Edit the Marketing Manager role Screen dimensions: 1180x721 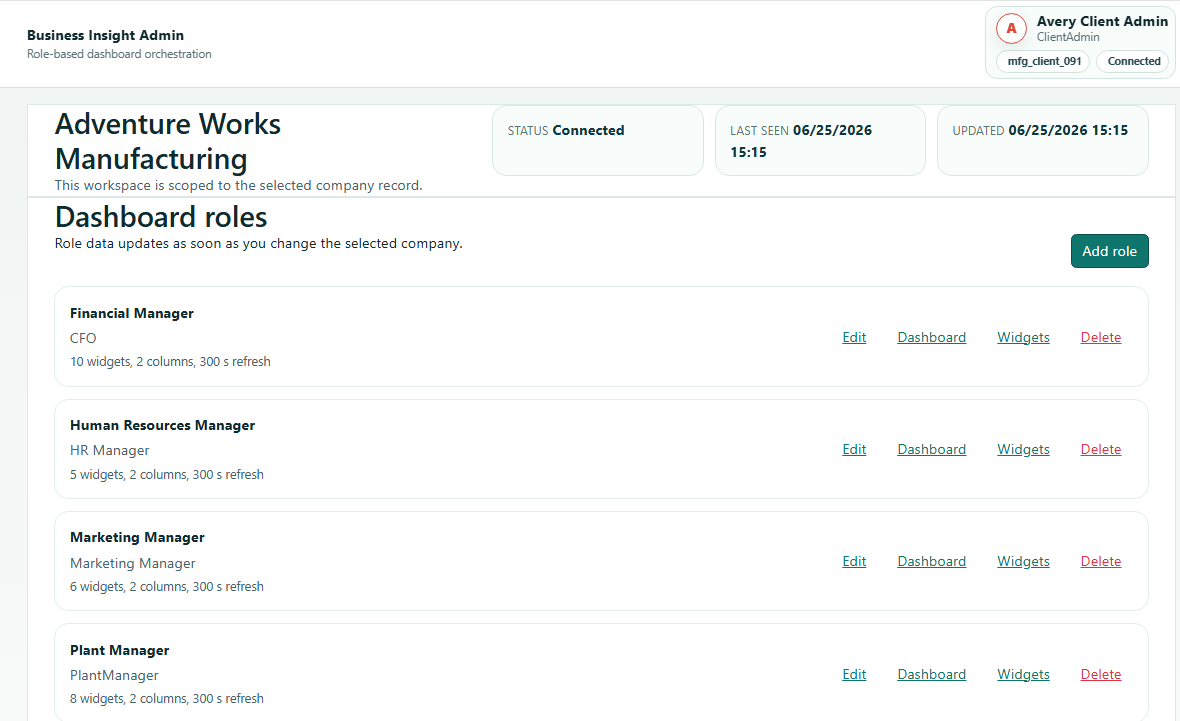(853, 561)
